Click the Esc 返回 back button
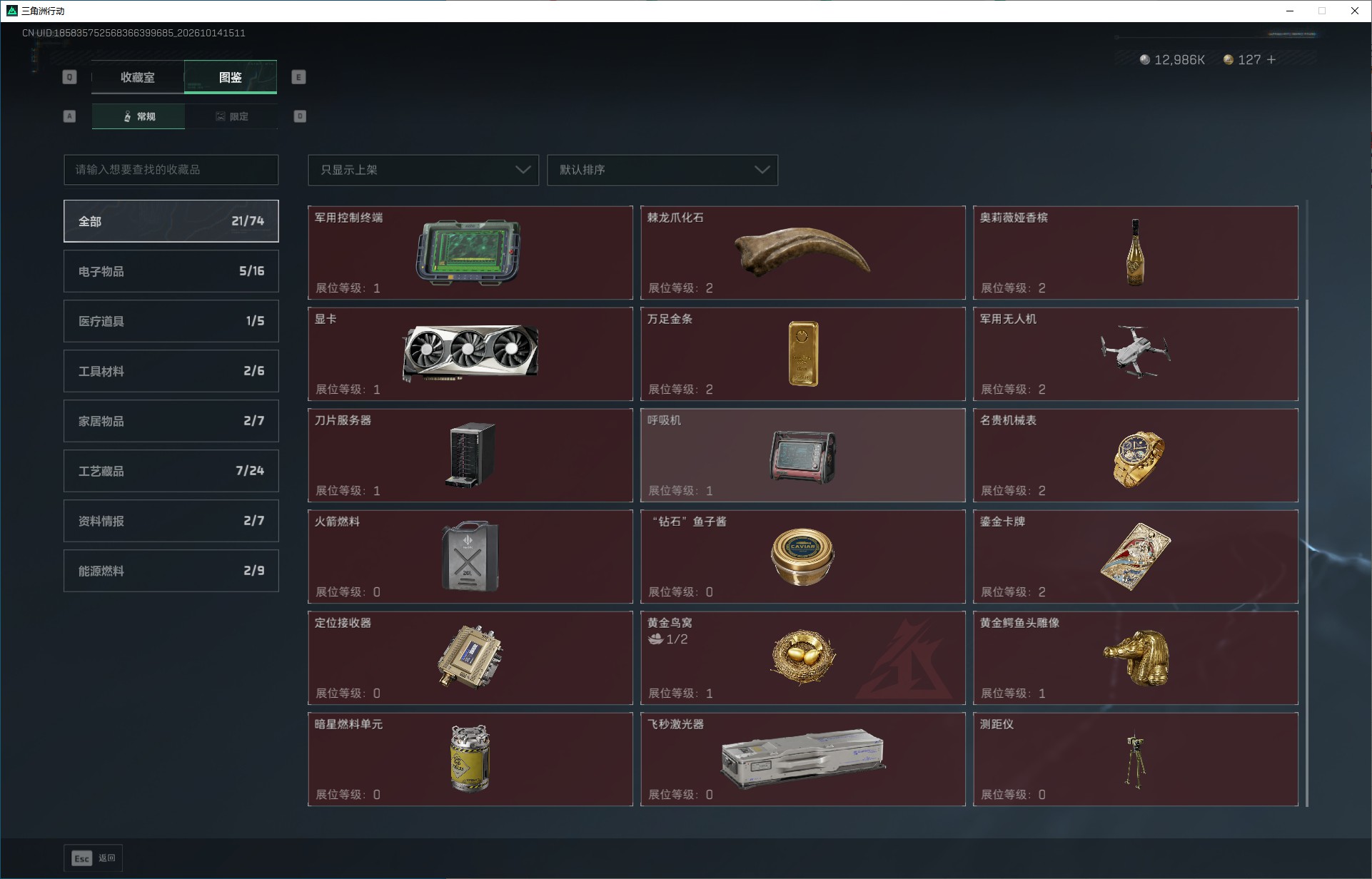The image size is (1372, 879). [x=94, y=858]
